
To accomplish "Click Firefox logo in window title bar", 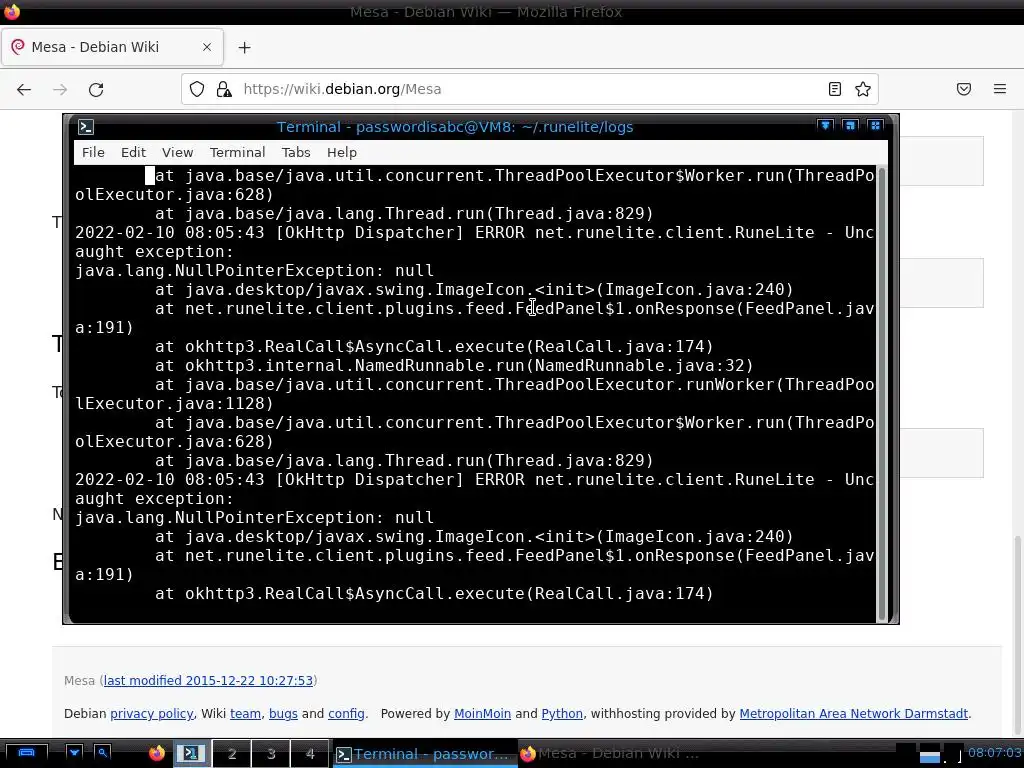I will [12, 11].
